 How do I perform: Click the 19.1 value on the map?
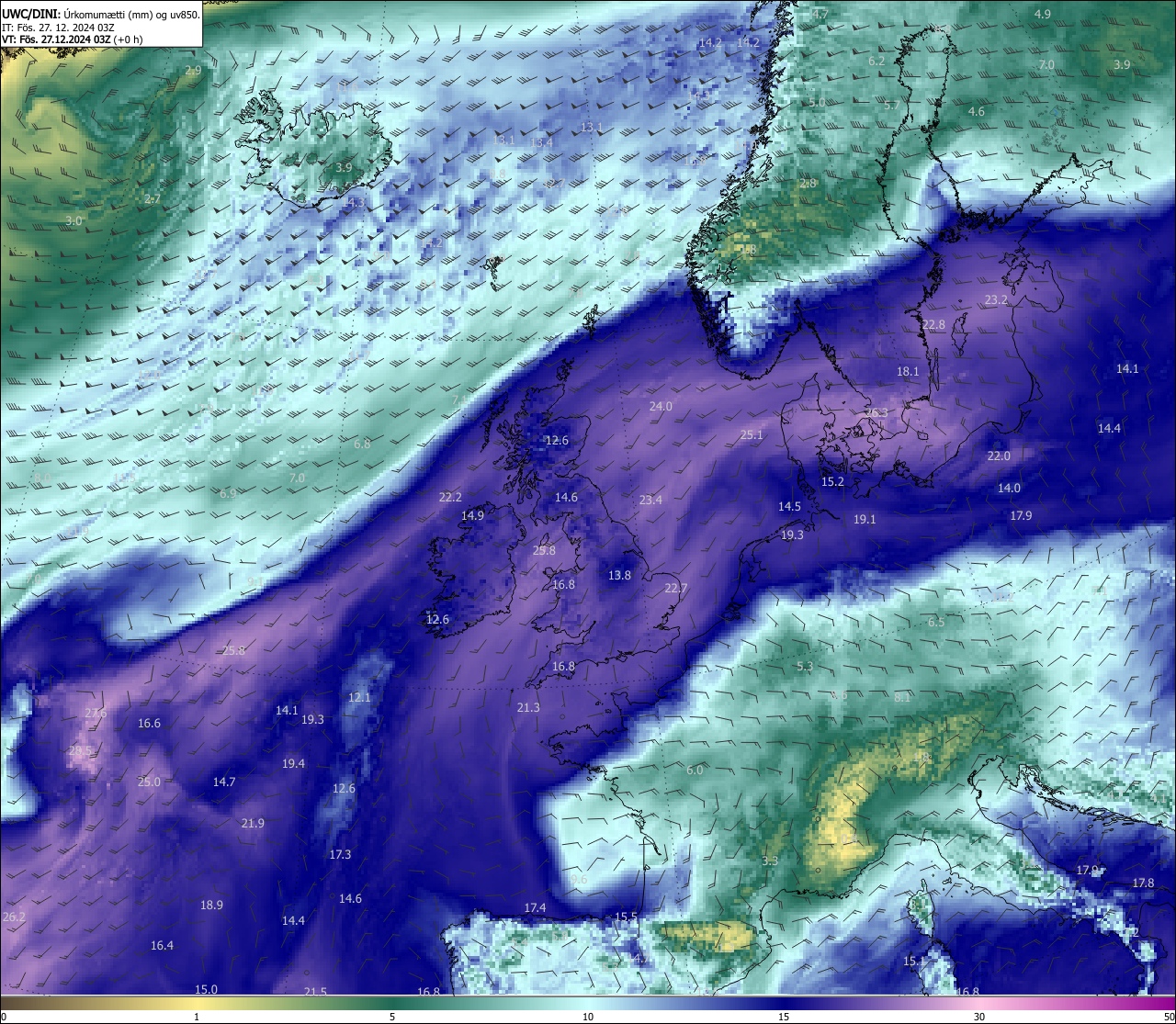pyautogui.click(x=865, y=520)
